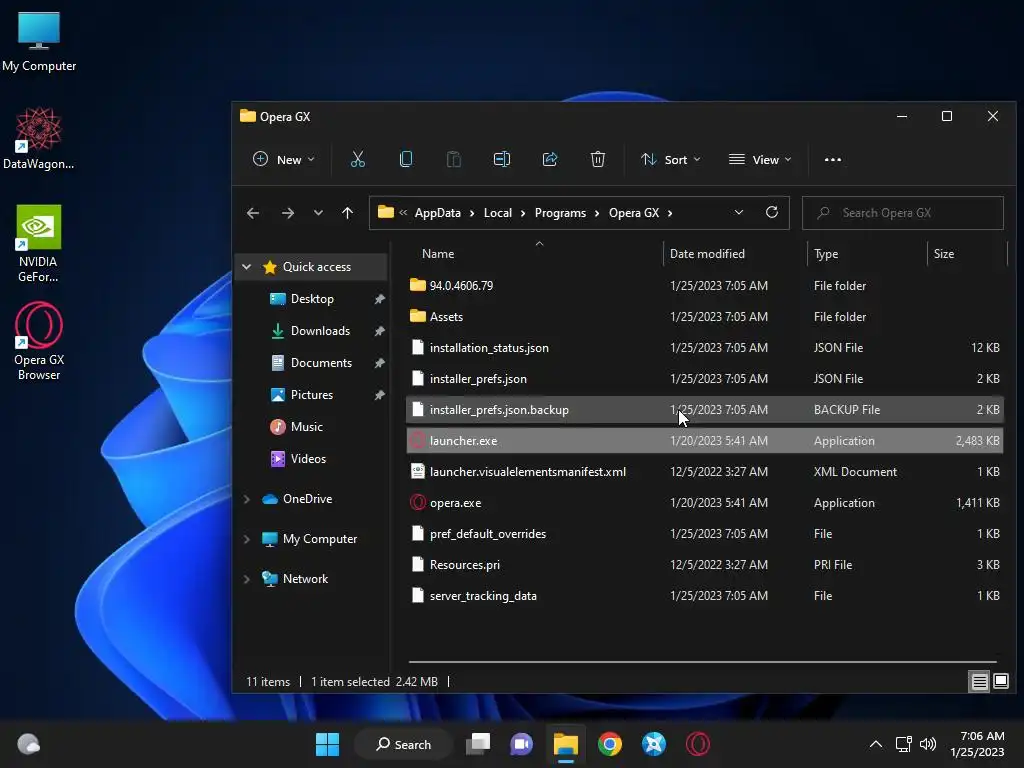This screenshot has width=1024, height=768.
Task: Click the network icon in system tray
Action: [904, 744]
